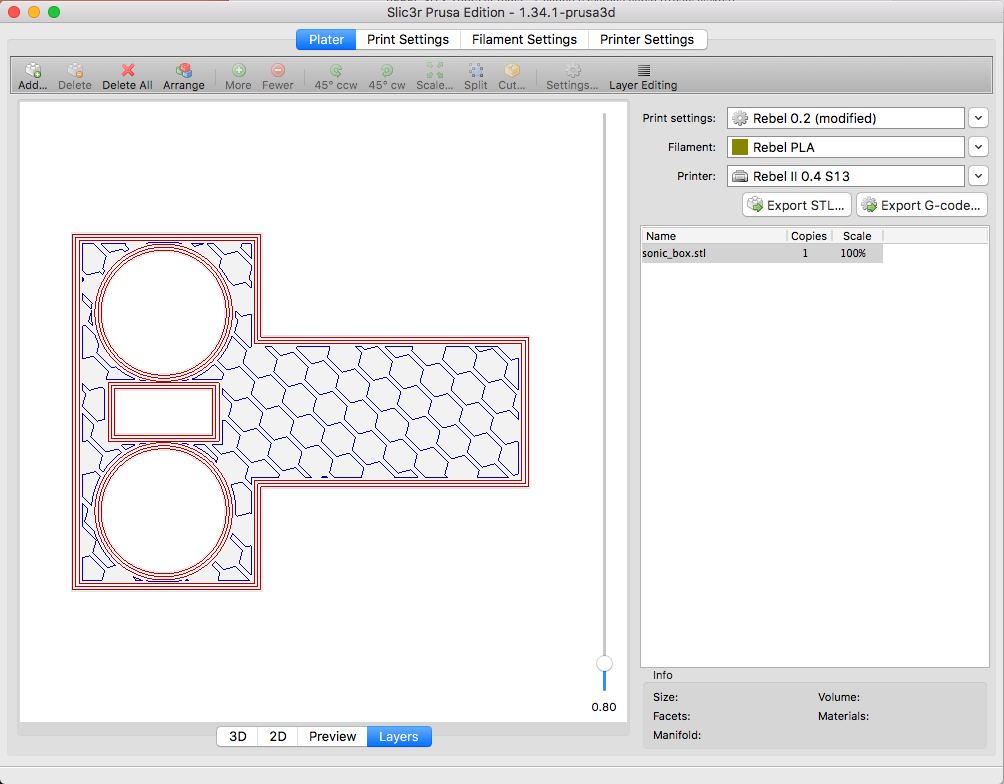Click the Cut tool icon
This screenshot has height=784, width=1004.
(x=511, y=71)
